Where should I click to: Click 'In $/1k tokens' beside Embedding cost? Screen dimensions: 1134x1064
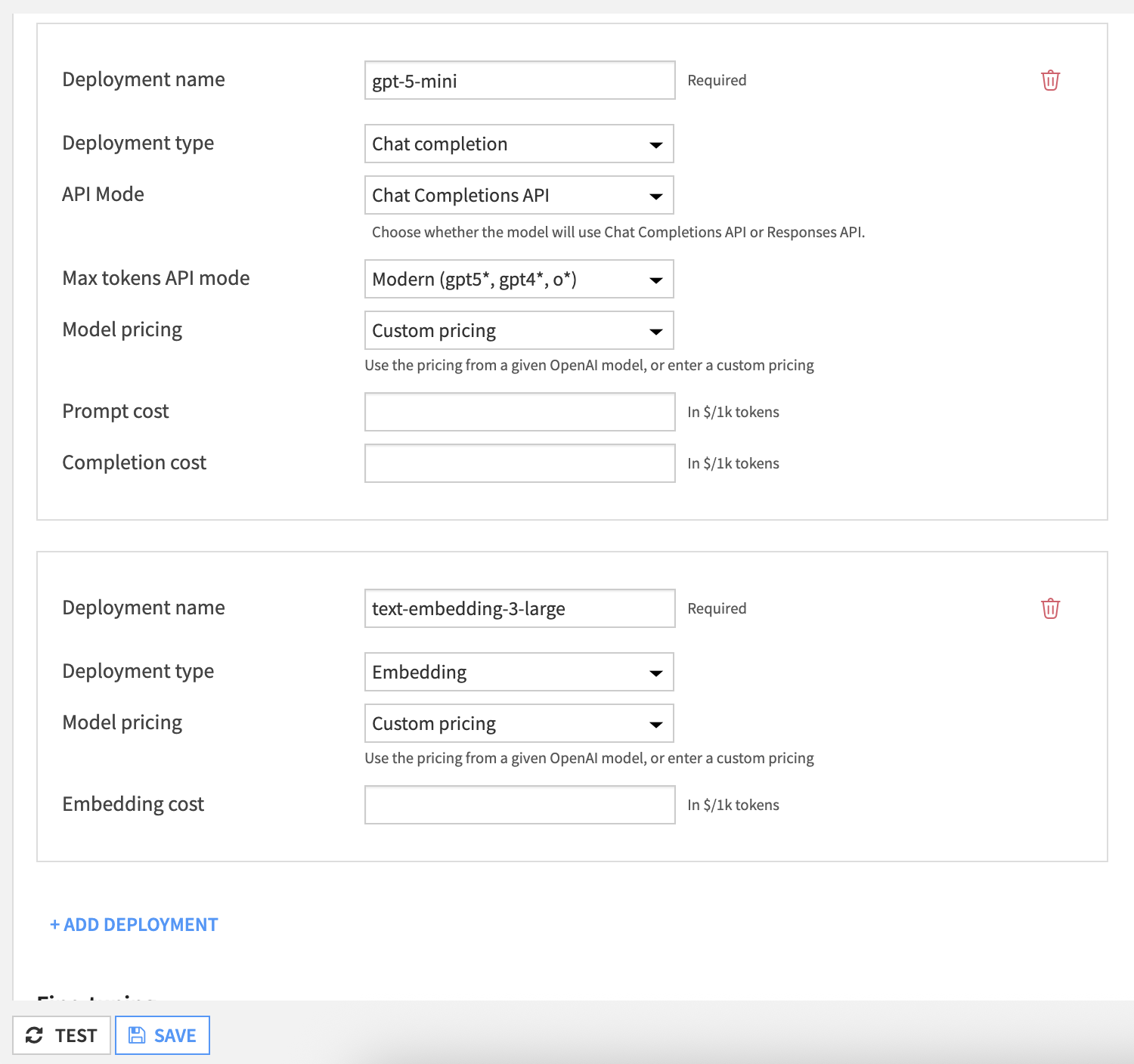click(x=733, y=805)
